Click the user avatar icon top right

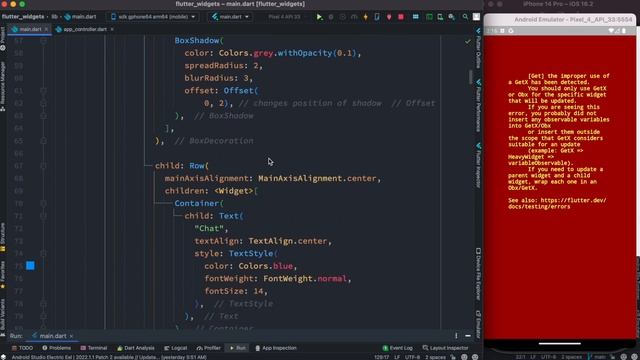476,17
